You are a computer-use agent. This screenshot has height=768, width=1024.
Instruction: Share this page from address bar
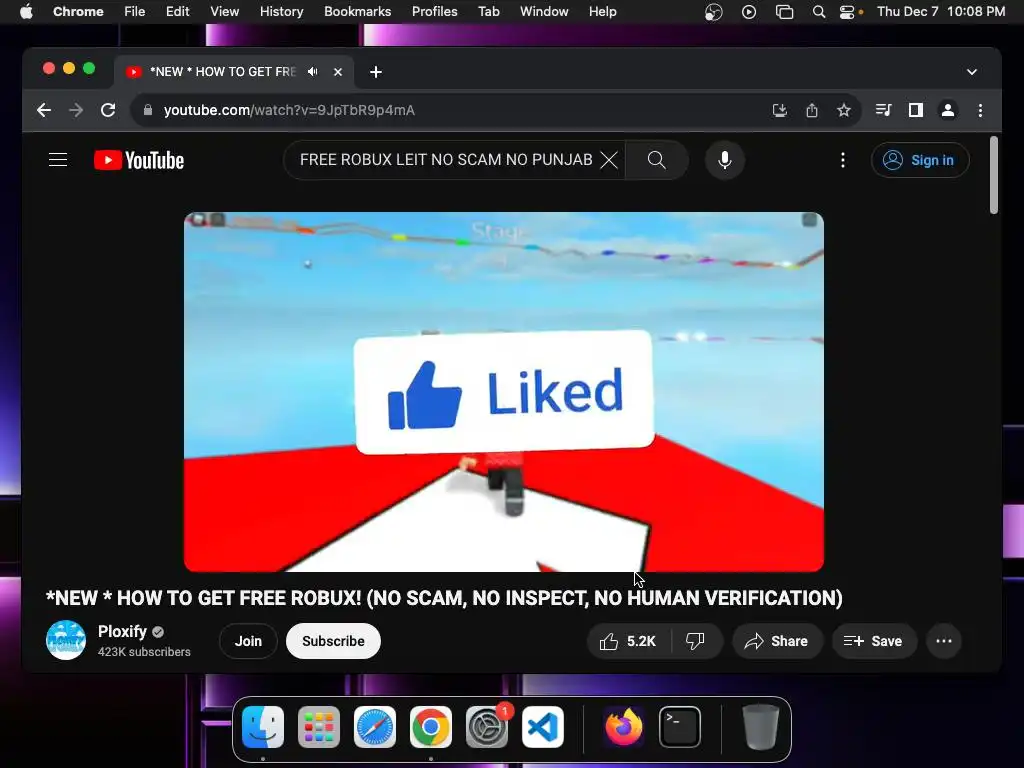pyautogui.click(x=812, y=110)
